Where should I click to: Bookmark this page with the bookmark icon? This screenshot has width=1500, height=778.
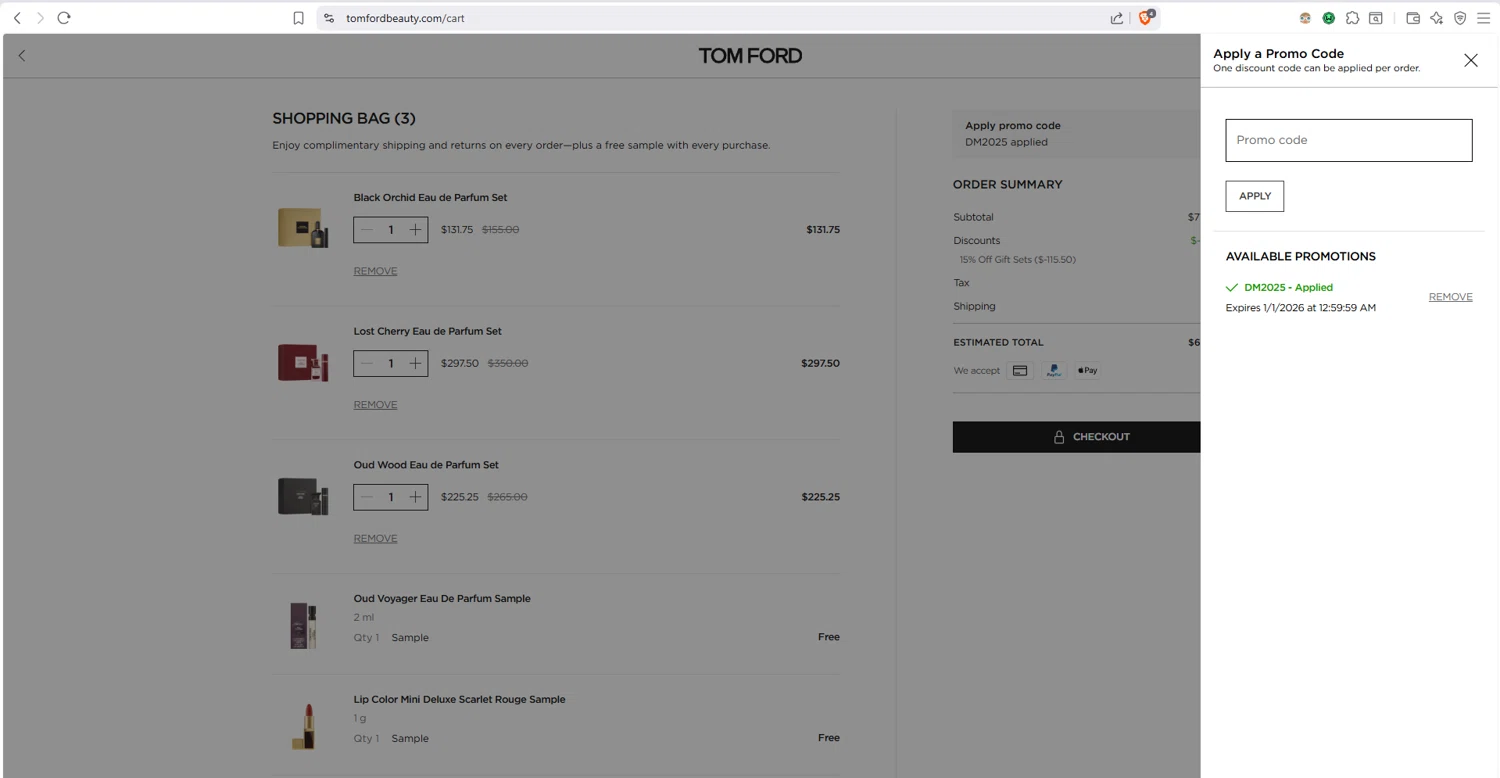point(298,18)
